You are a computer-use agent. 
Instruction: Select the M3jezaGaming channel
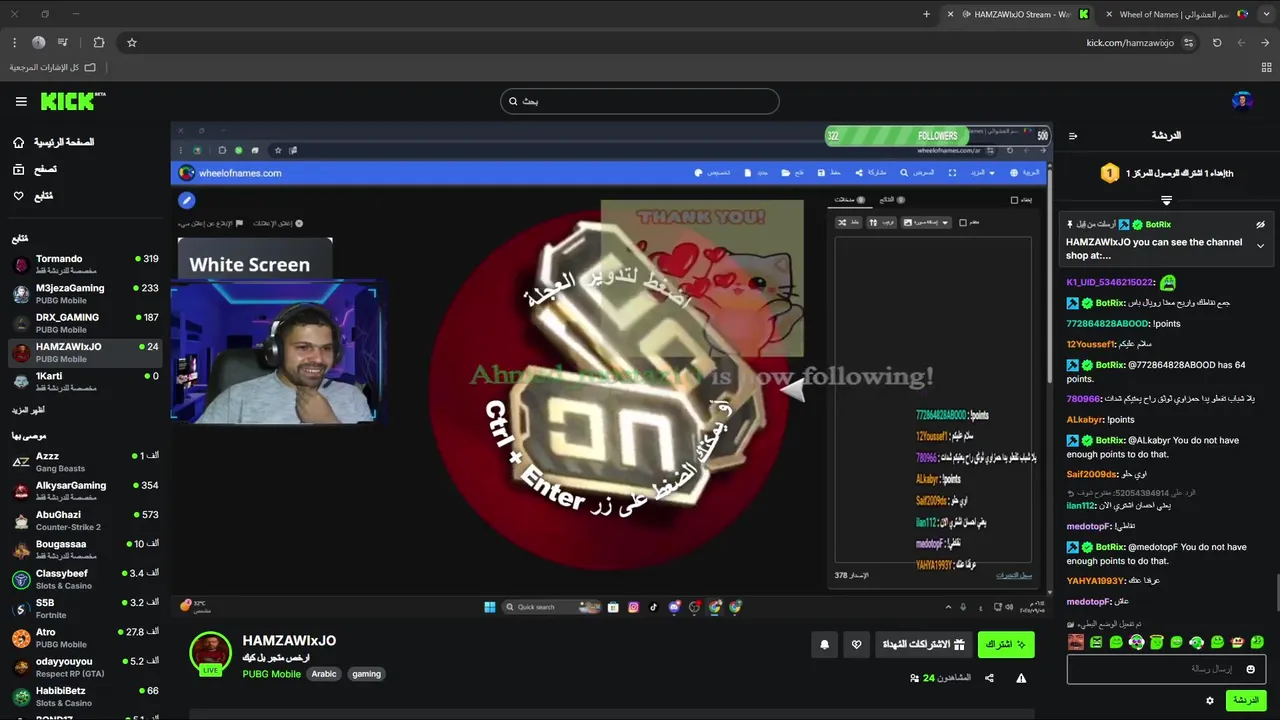85,293
